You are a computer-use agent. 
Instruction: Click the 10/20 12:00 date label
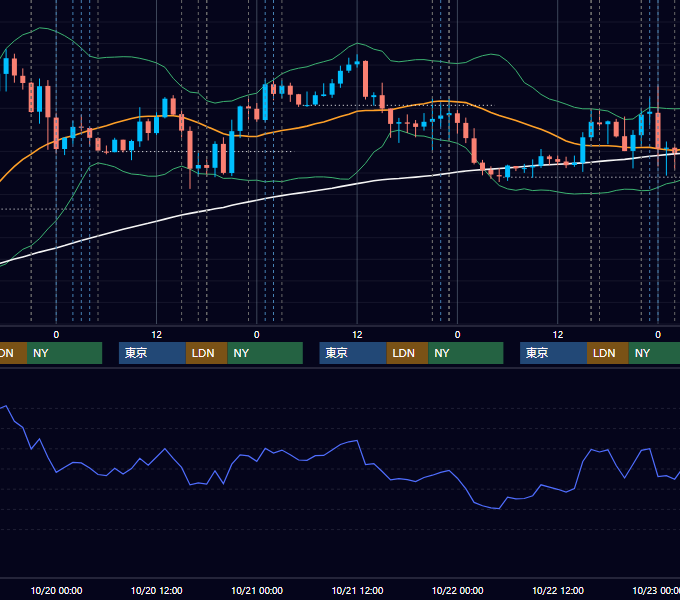pos(157,590)
